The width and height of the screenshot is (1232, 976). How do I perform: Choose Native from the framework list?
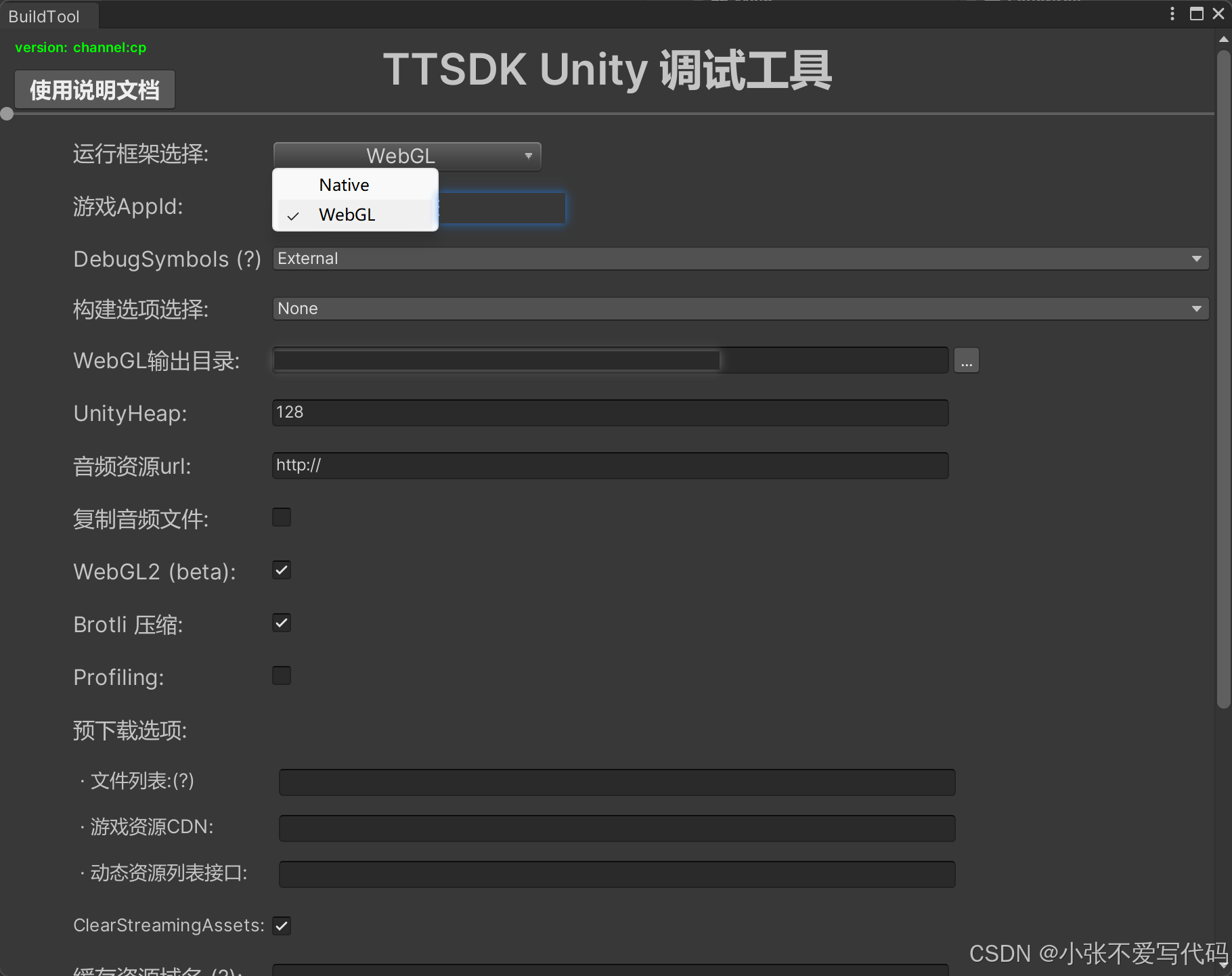pos(355,185)
